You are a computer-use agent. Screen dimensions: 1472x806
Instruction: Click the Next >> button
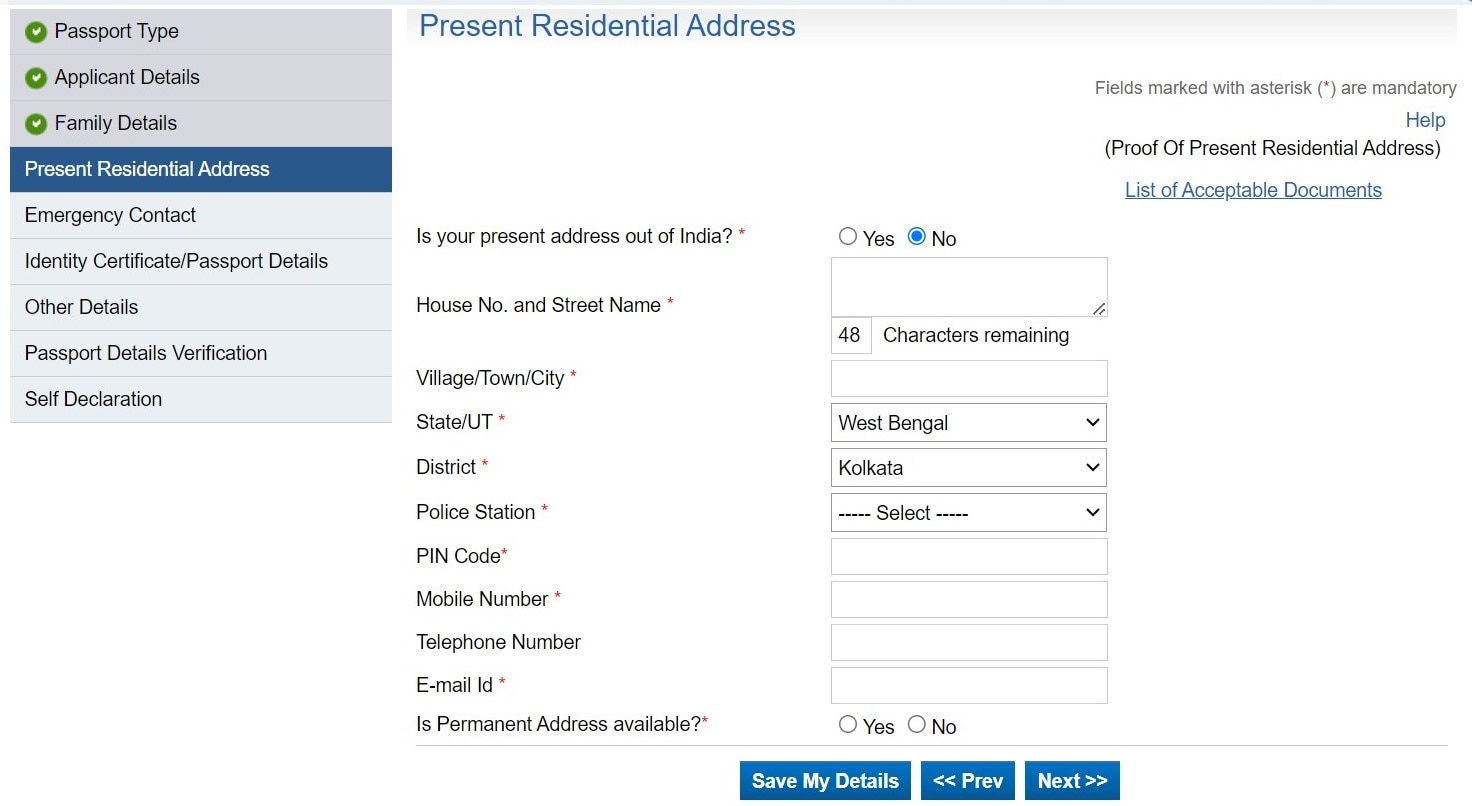1072,781
